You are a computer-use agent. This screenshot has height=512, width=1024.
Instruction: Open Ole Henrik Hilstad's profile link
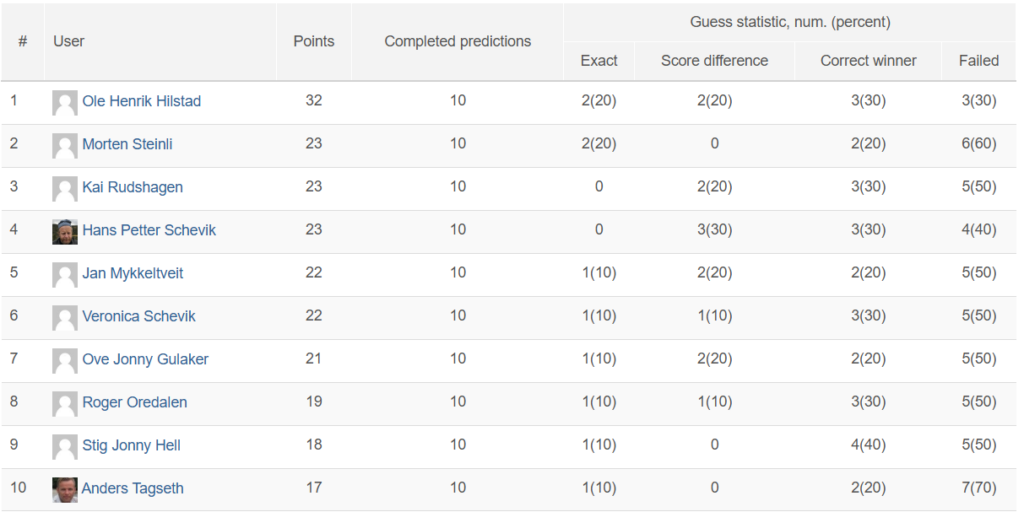click(141, 101)
